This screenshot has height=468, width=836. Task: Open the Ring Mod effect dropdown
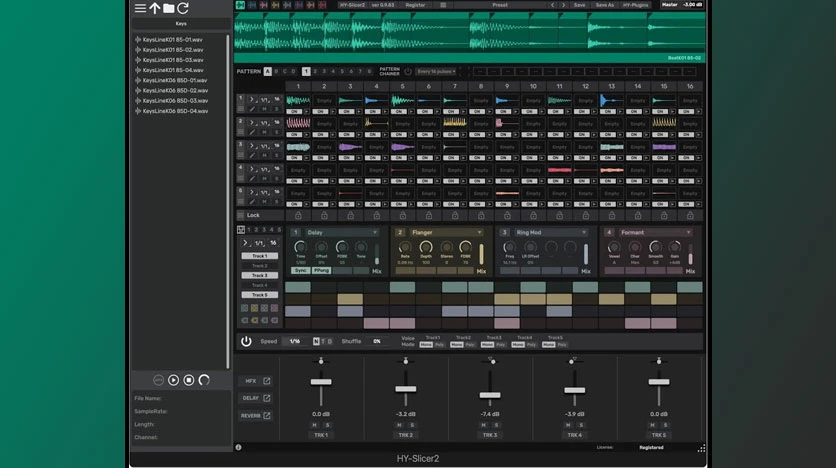(x=551, y=232)
